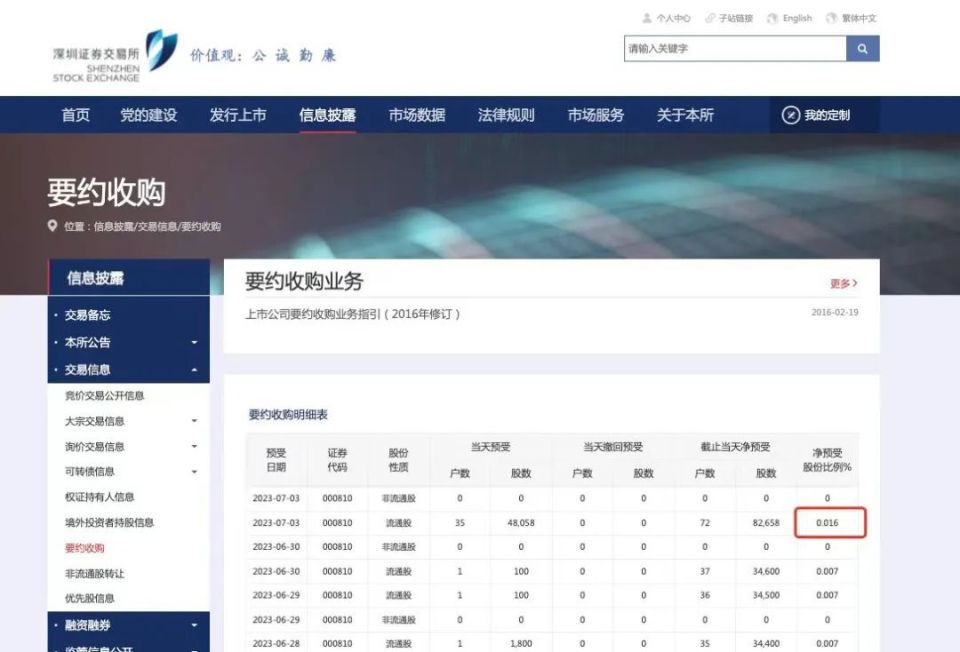Switch to the 市场数据 navigation tab
960x652 pixels.
click(420, 115)
